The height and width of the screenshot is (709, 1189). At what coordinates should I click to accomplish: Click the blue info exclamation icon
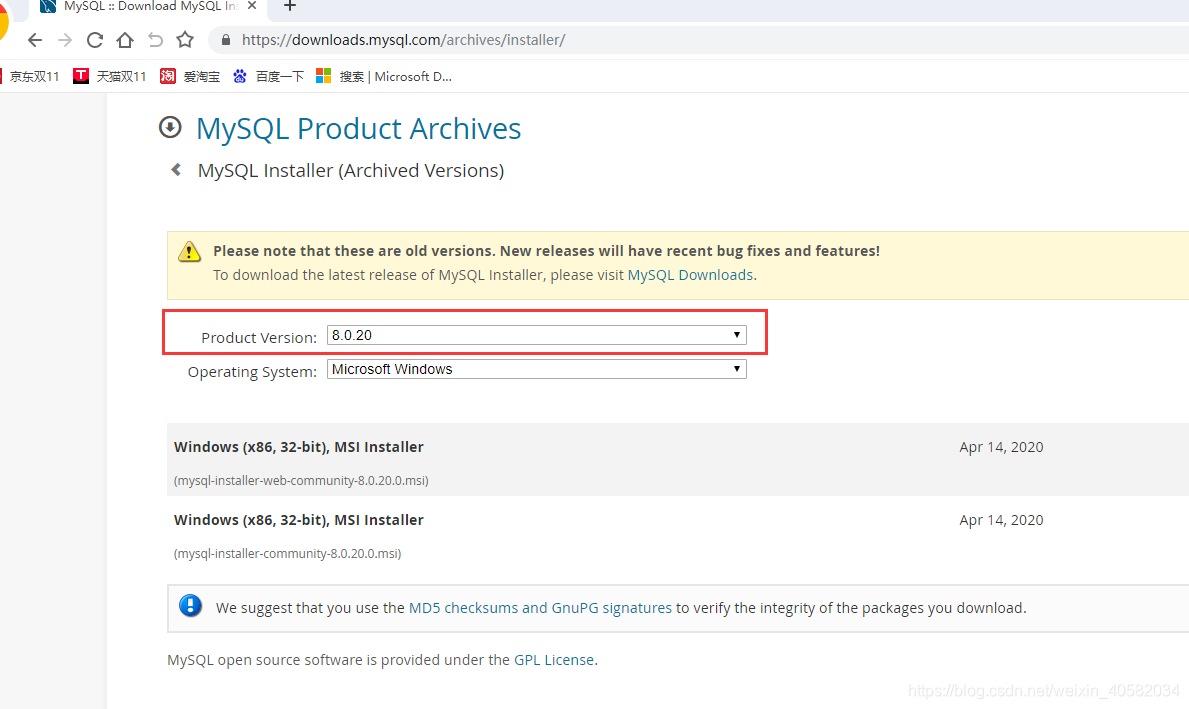(190, 605)
